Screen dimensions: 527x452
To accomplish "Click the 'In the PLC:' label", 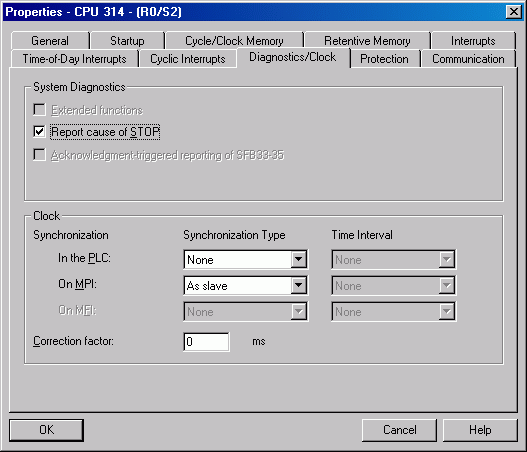I will (x=84, y=258).
